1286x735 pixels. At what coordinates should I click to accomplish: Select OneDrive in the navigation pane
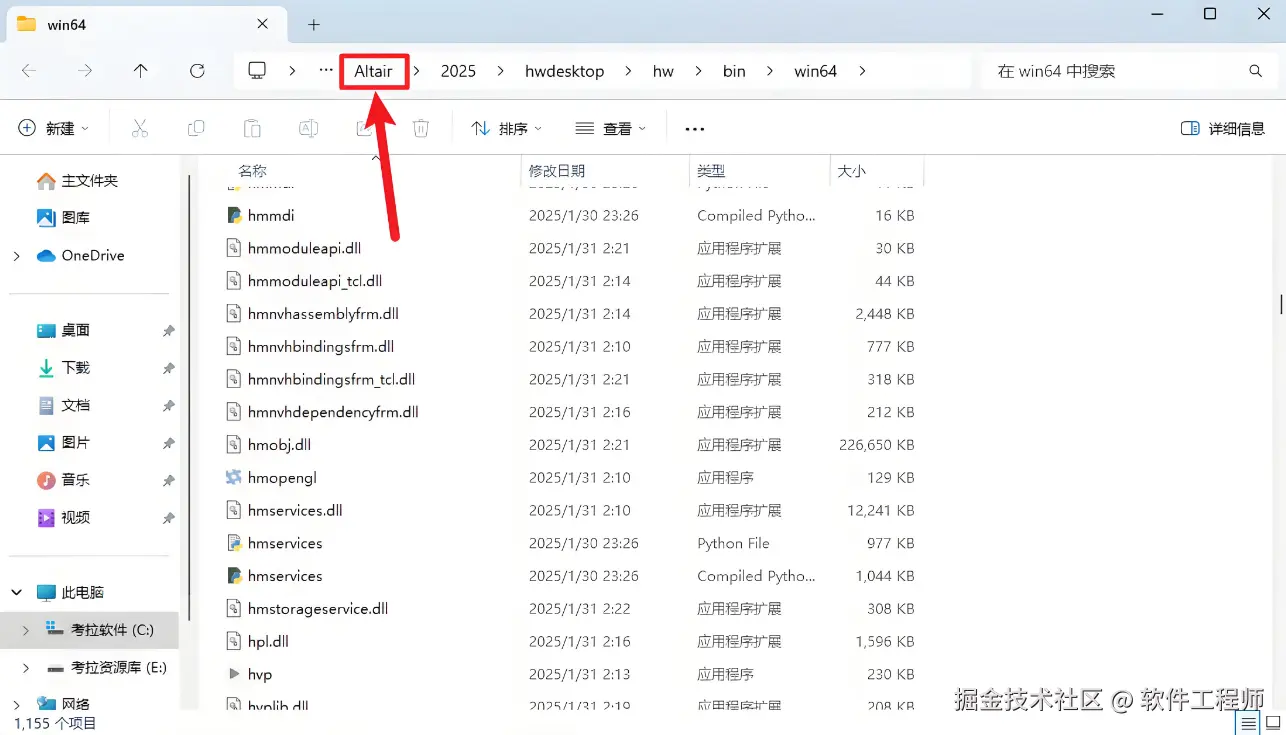click(80, 255)
